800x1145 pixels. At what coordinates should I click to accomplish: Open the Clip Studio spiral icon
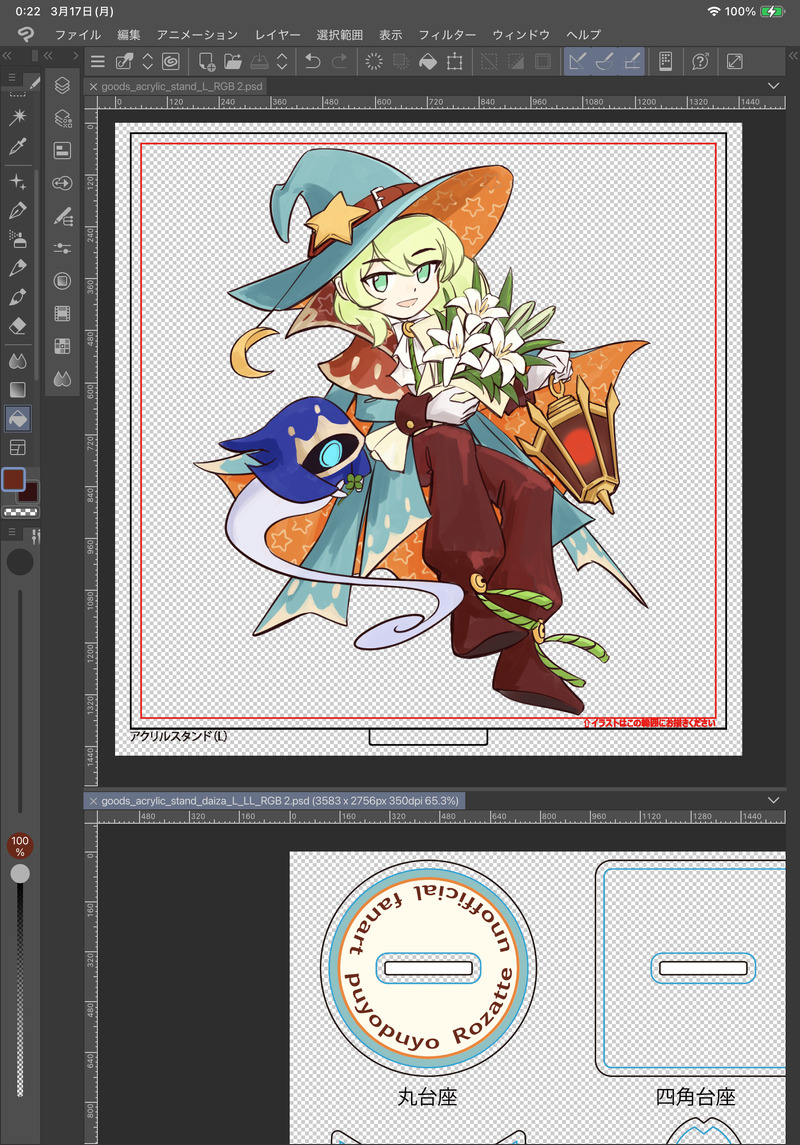click(171, 61)
